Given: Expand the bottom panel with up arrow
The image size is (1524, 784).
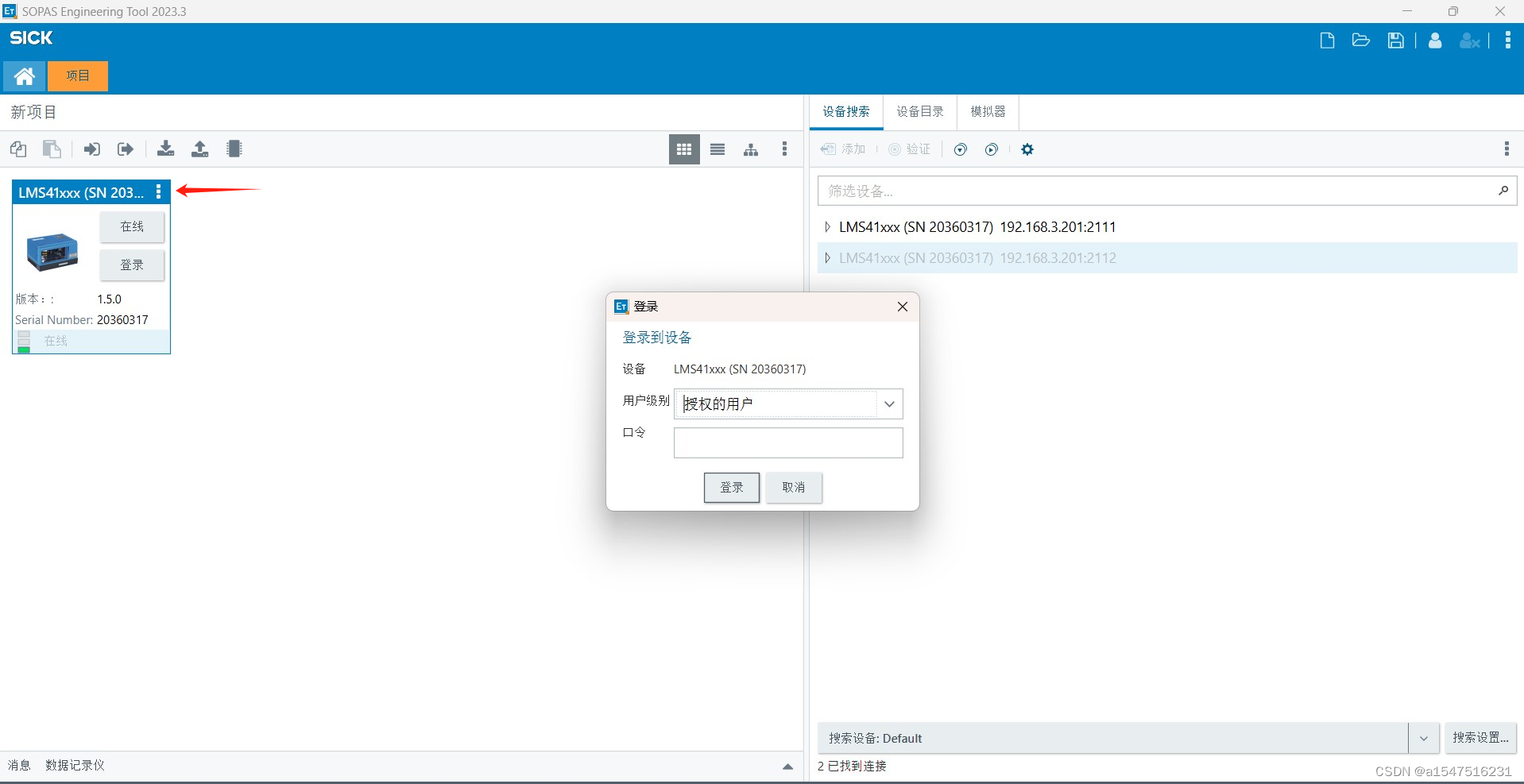Looking at the screenshot, I should pyautogui.click(x=788, y=767).
